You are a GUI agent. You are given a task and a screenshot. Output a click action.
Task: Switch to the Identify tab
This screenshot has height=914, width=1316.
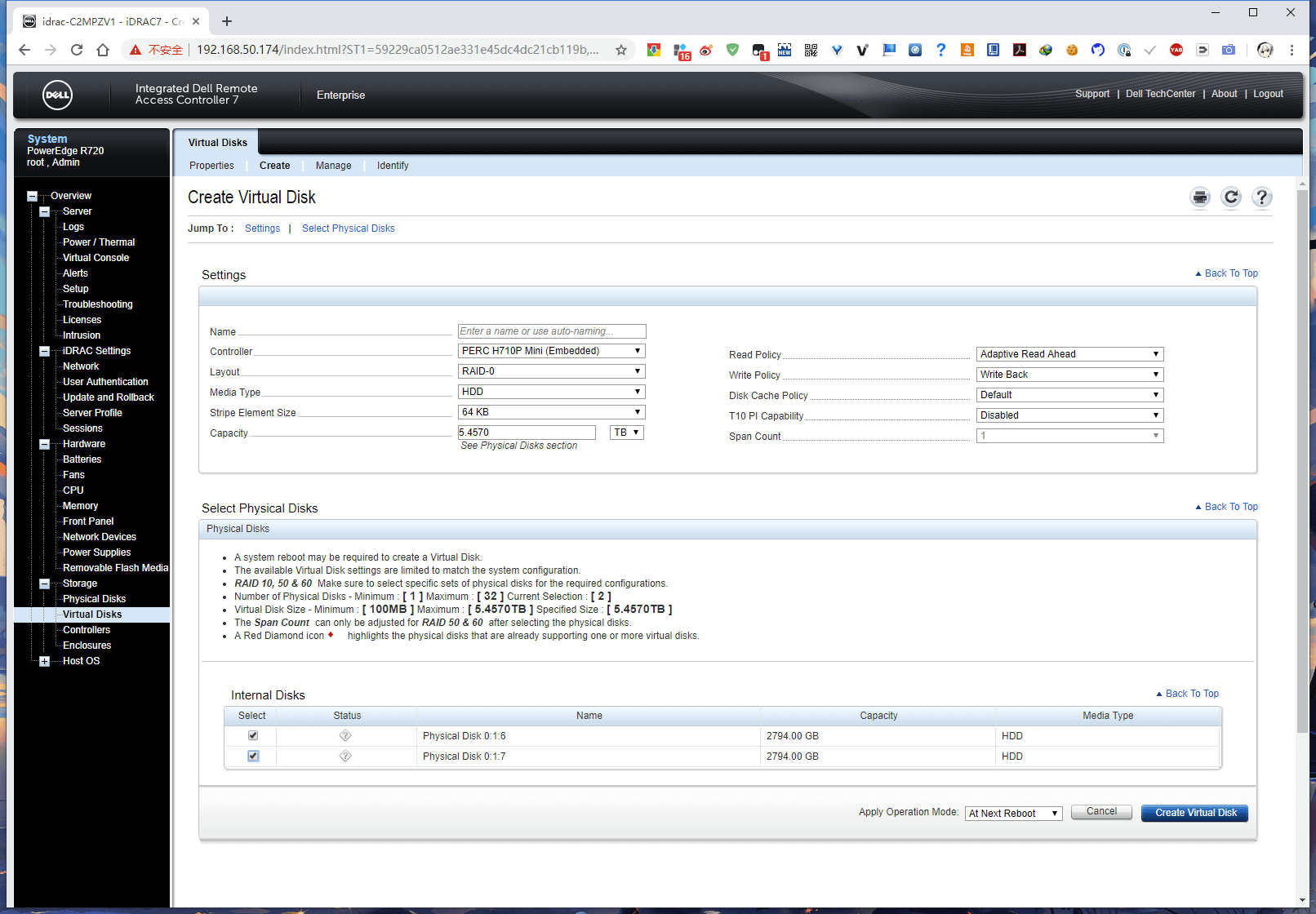393,166
